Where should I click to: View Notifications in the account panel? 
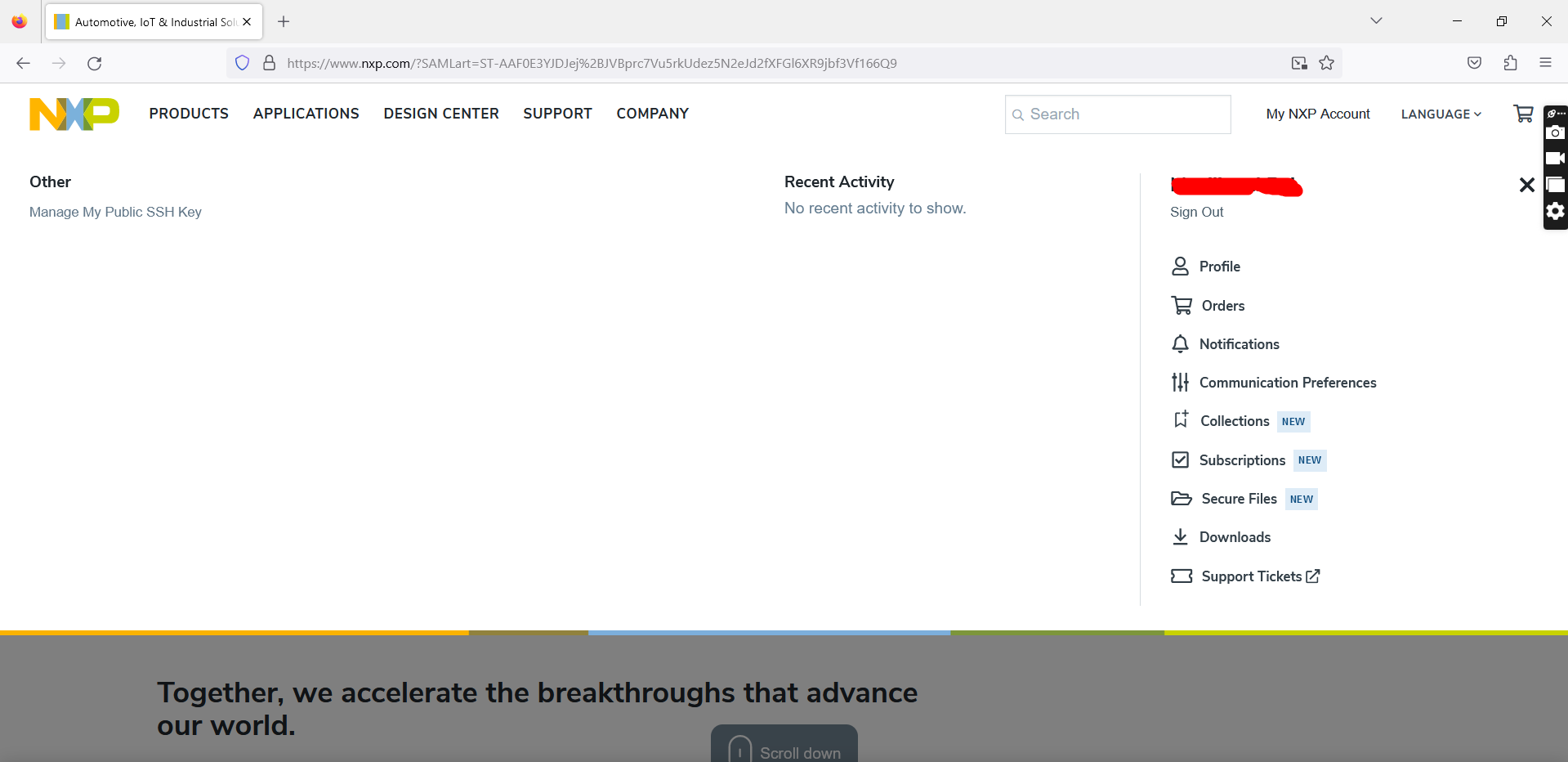[1239, 344]
